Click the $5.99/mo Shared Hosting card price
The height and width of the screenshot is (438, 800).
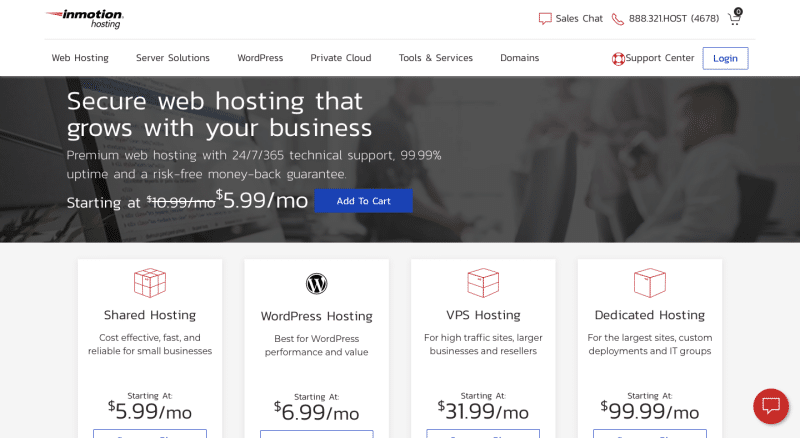tap(150, 411)
